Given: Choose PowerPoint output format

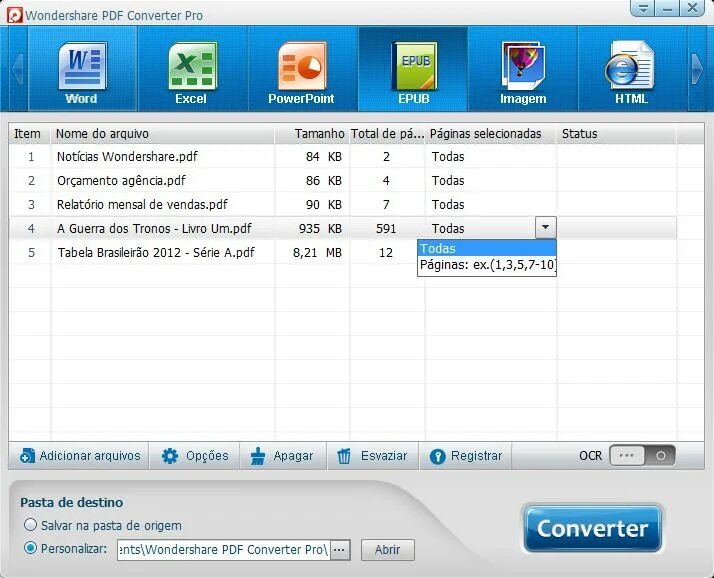Looking at the screenshot, I should click(302, 69).
